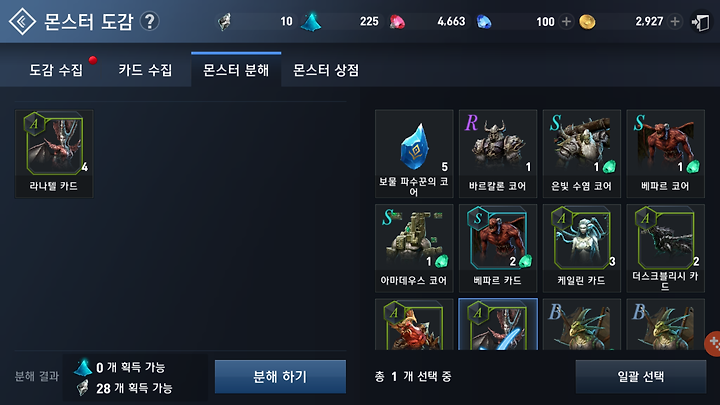Select the 아마데우스 코어 item
This screenshot has height=405, width=720.
click(414, 248)
